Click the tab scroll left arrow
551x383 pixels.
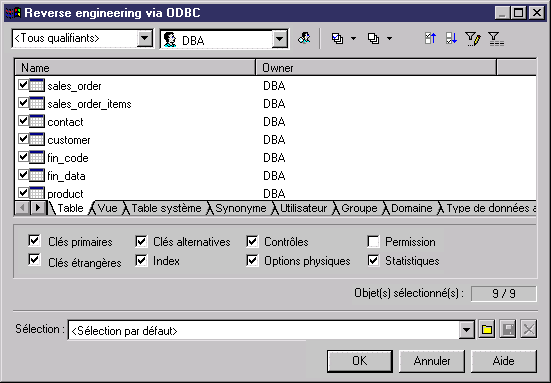pyautogui.click(x=23, y=208)
